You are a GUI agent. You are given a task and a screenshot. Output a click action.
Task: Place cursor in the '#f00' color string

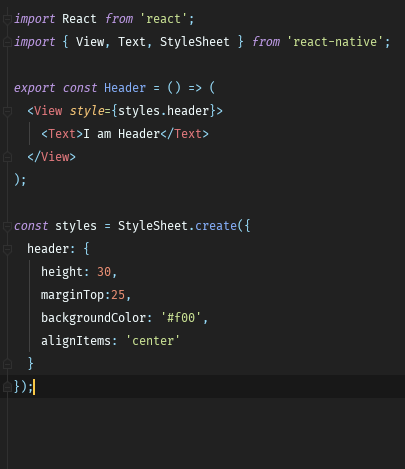click(181, 318)
